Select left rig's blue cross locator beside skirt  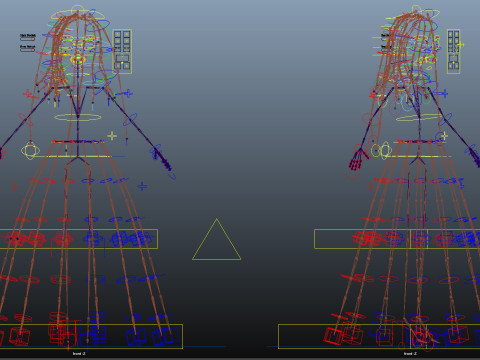pos(142,186)
